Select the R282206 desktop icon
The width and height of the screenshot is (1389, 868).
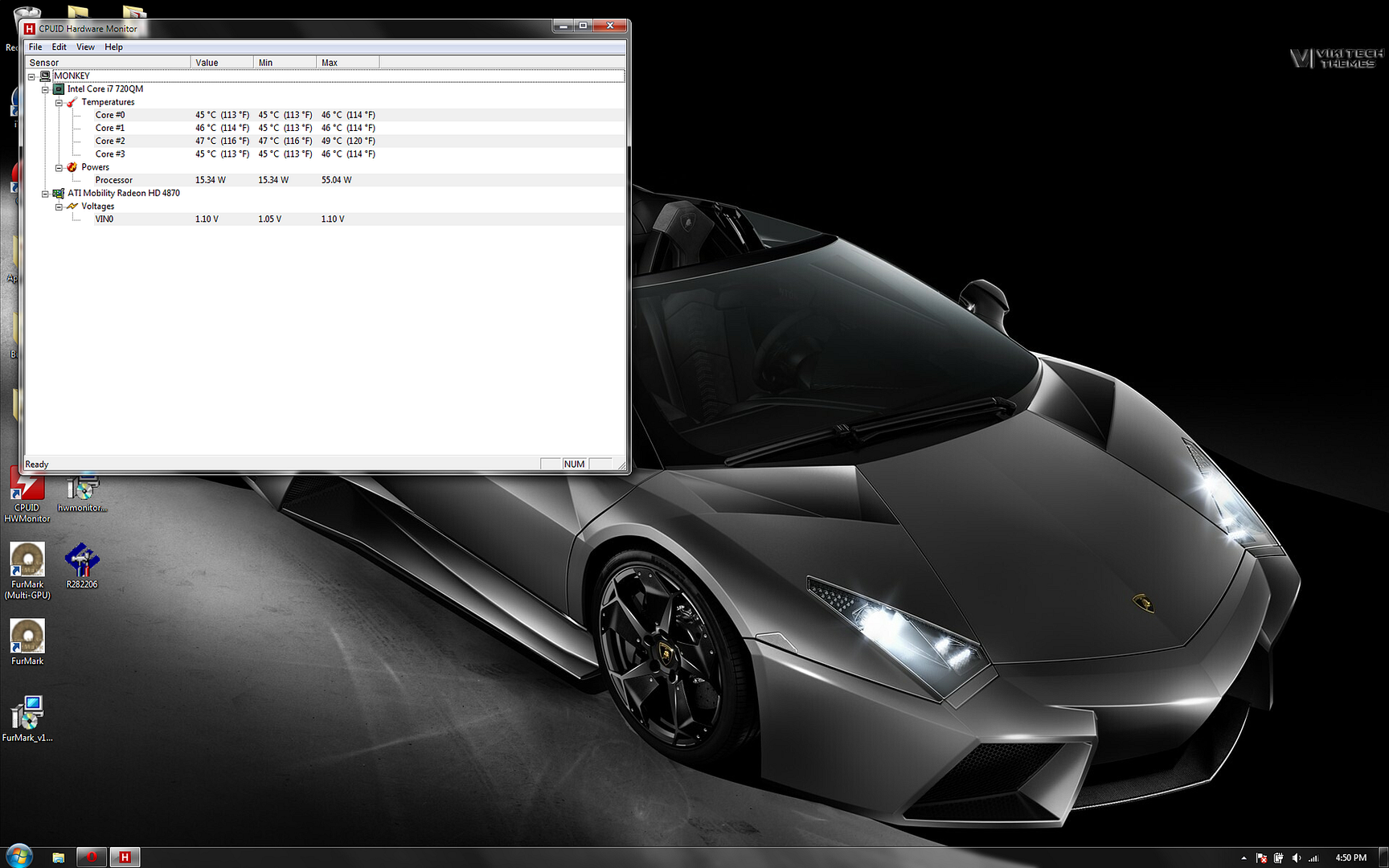(x=82, y=566)
